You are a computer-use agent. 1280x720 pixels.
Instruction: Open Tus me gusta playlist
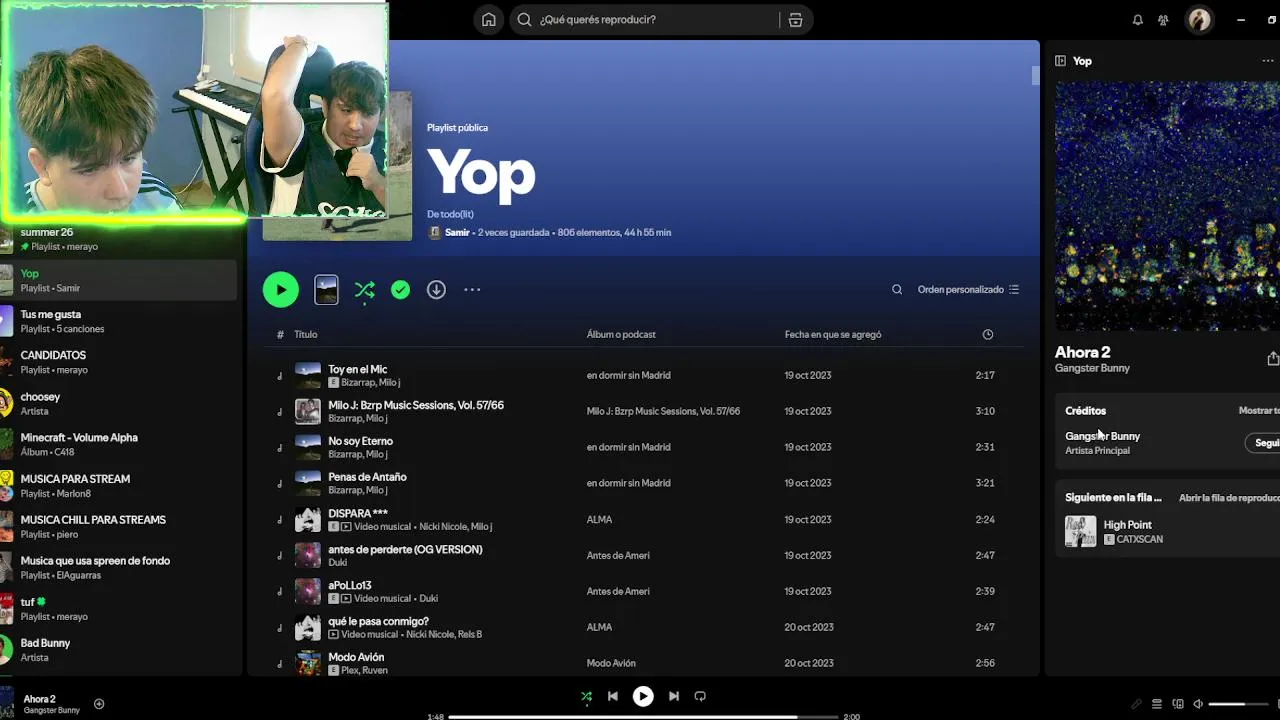point(120,321)
